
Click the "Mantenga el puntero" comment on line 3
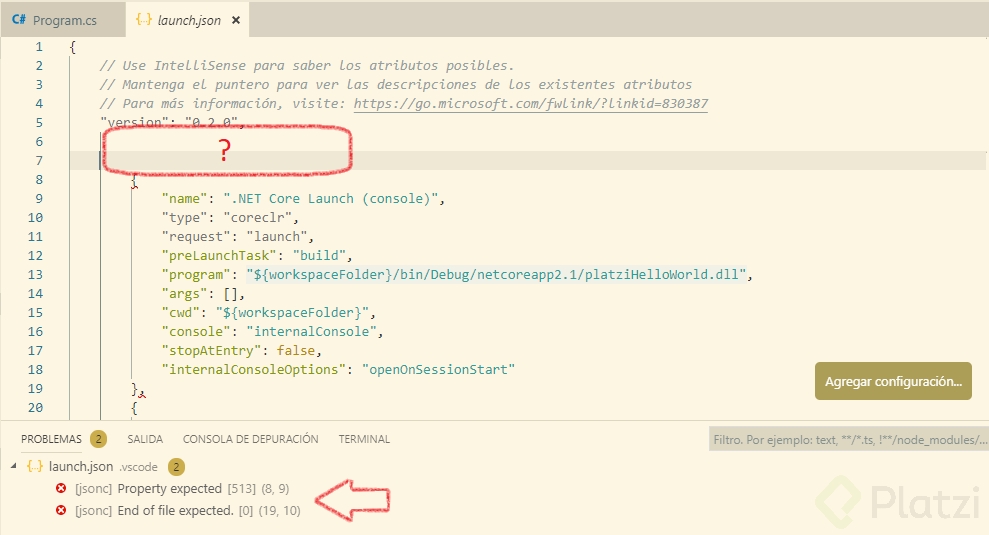395,85
